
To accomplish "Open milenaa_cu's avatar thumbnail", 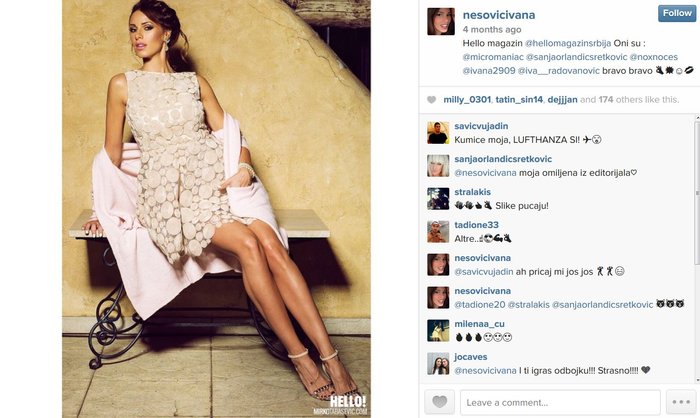I will point(438,330).
